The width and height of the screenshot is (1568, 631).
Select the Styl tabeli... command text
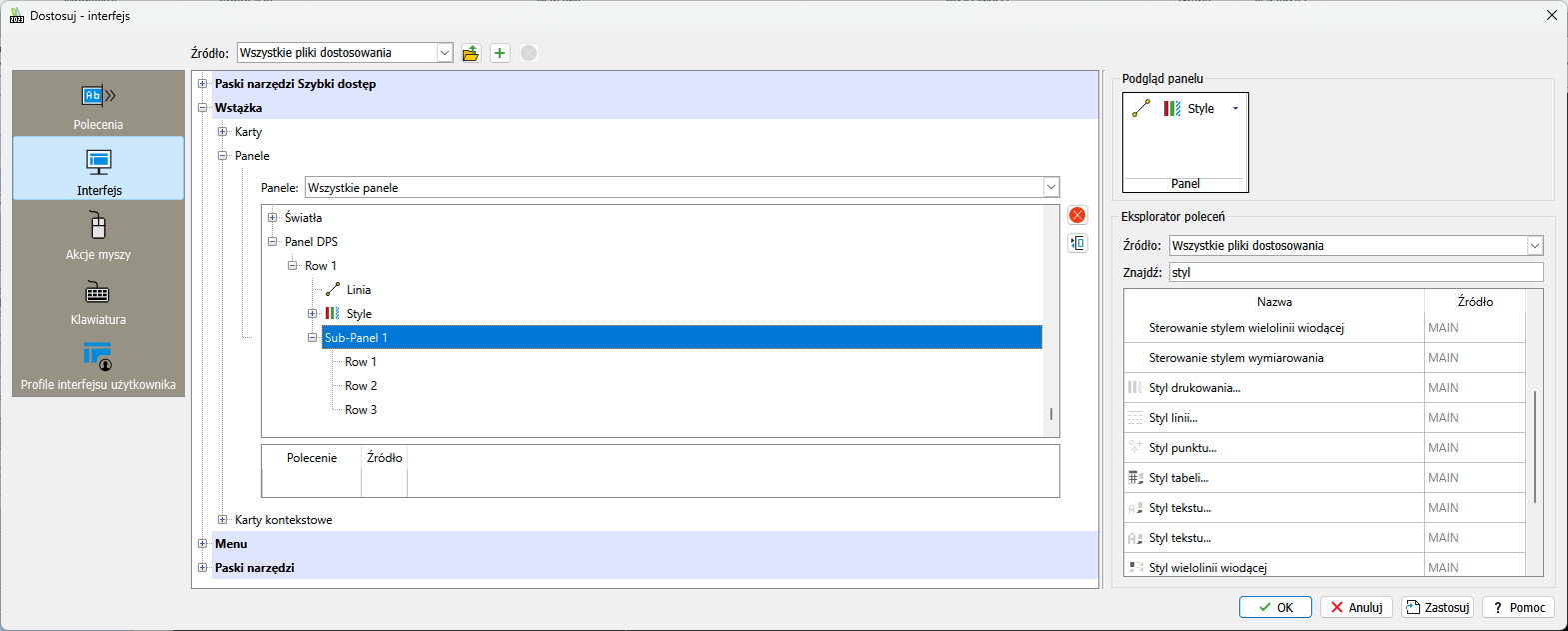click(x=1178, y=478)
